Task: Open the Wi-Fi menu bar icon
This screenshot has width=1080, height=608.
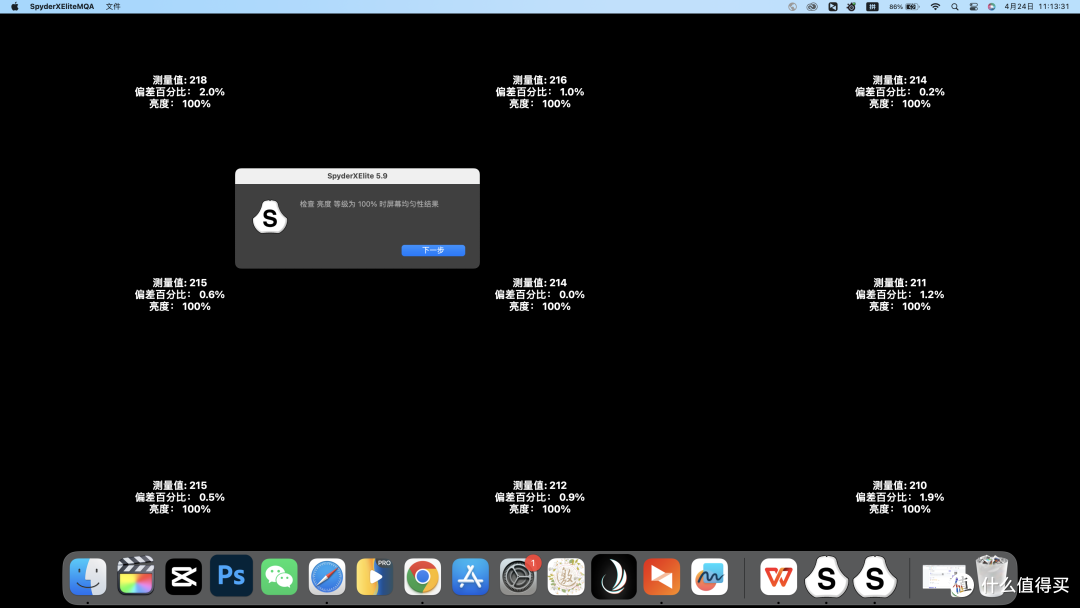Action: [935, 6]
